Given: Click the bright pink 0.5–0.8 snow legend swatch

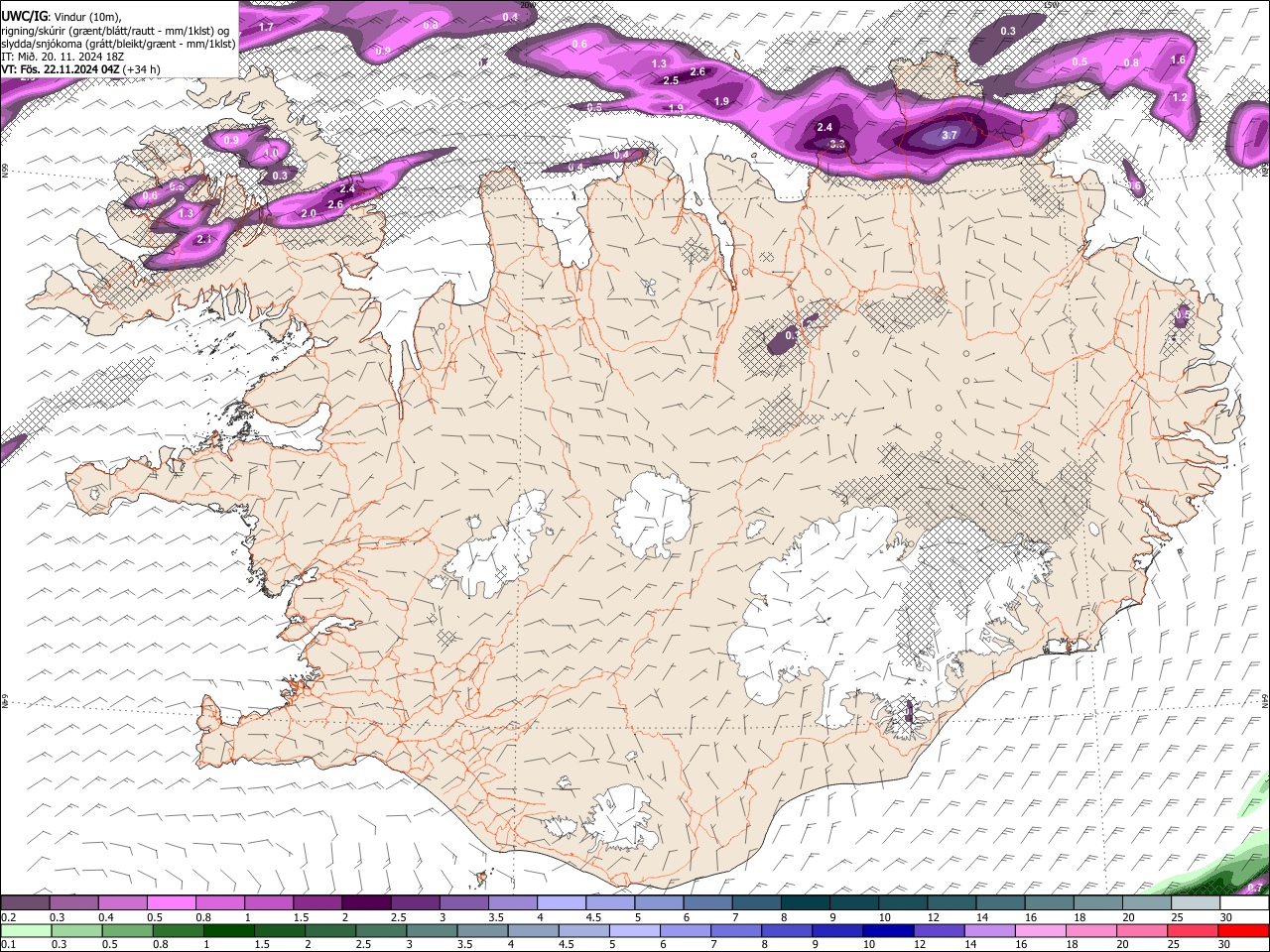Looking at the screenshot, I should click(171, 903).
